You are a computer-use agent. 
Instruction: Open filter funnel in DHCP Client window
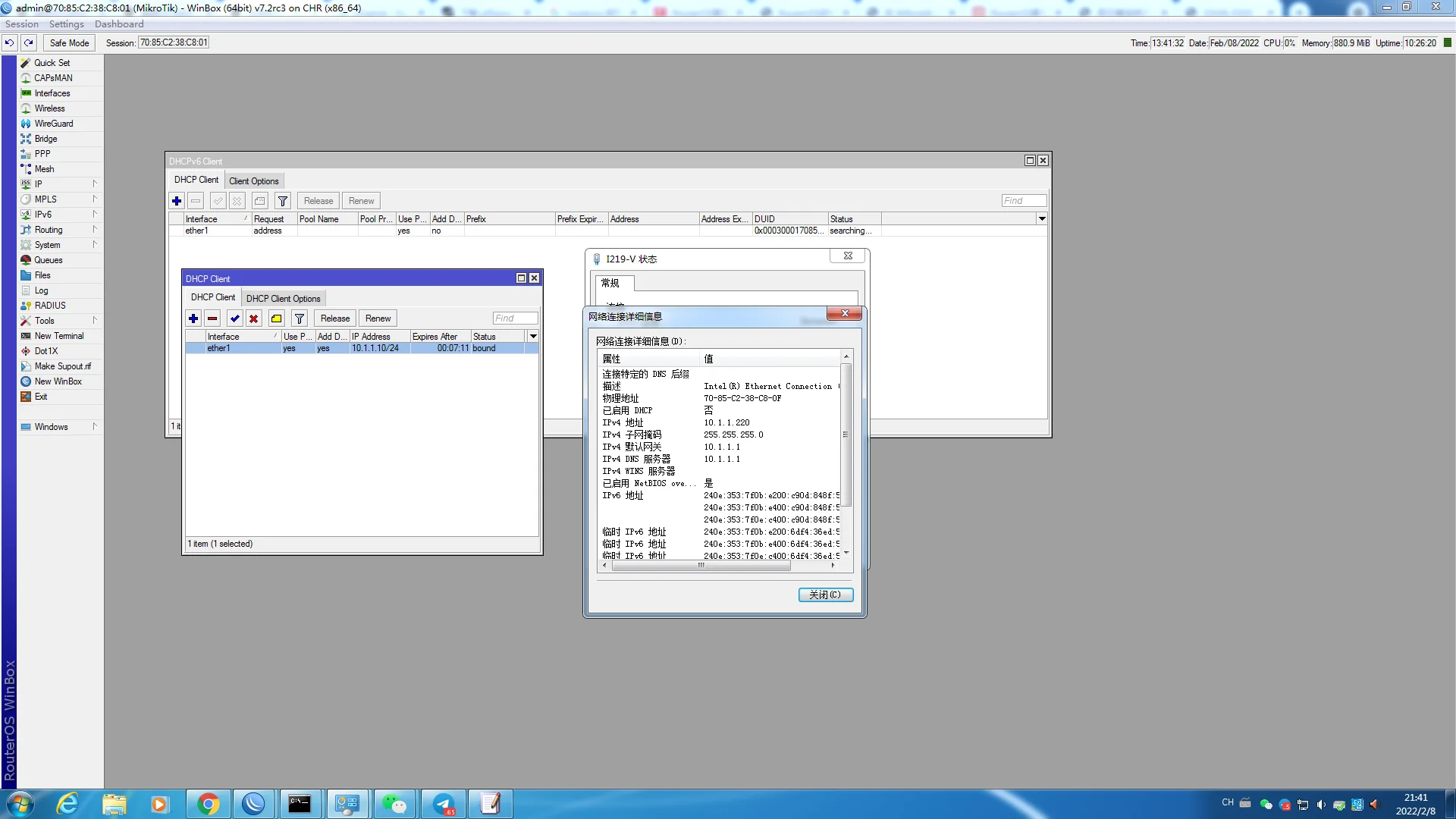300,318
